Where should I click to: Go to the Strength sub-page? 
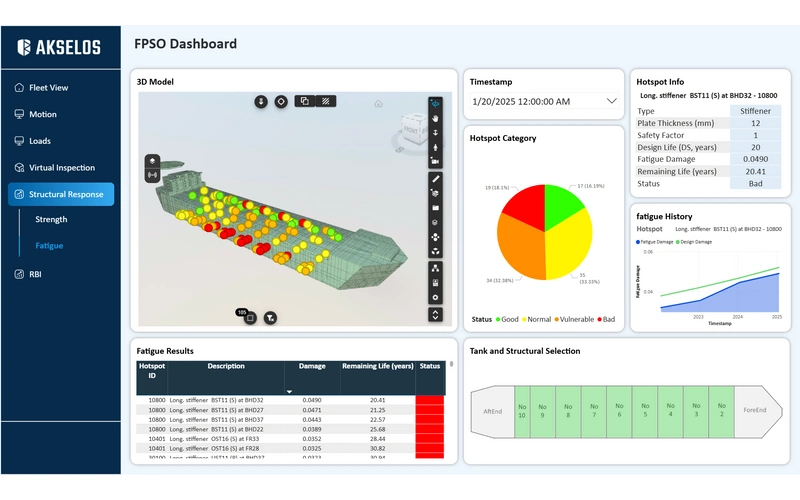point(51,219)
